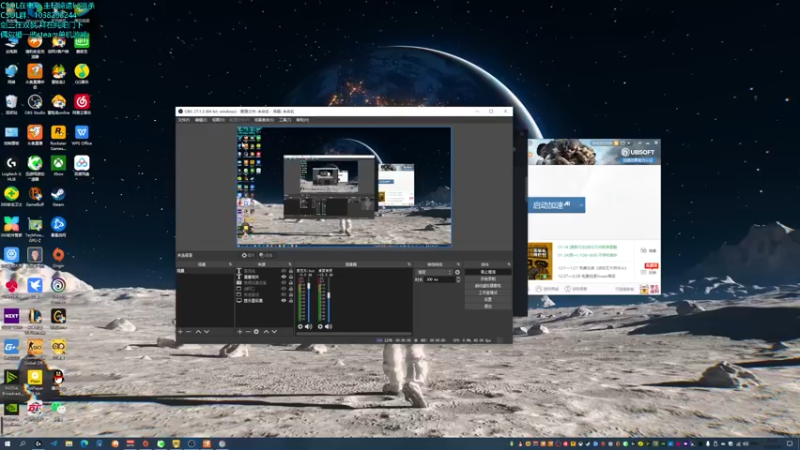Mute the second mixer channel speaker icon

point(329,327)
